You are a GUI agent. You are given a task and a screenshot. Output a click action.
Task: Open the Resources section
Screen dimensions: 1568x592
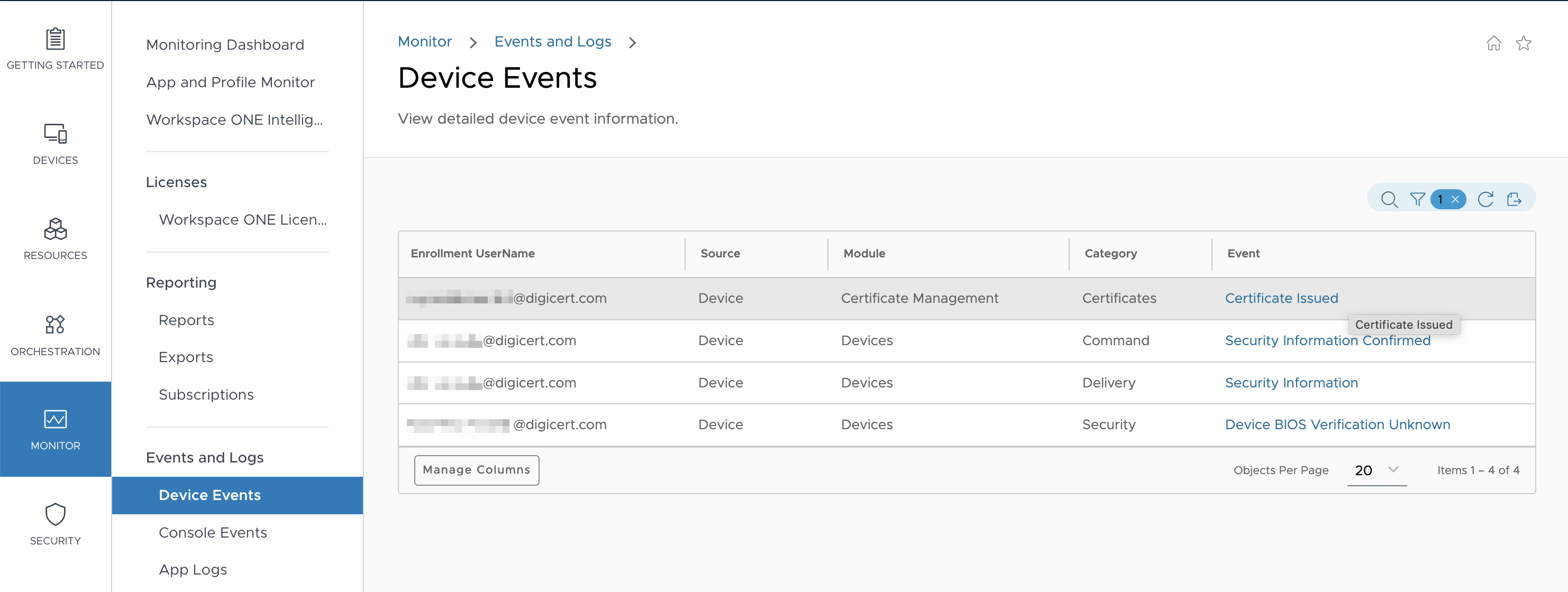56,238
